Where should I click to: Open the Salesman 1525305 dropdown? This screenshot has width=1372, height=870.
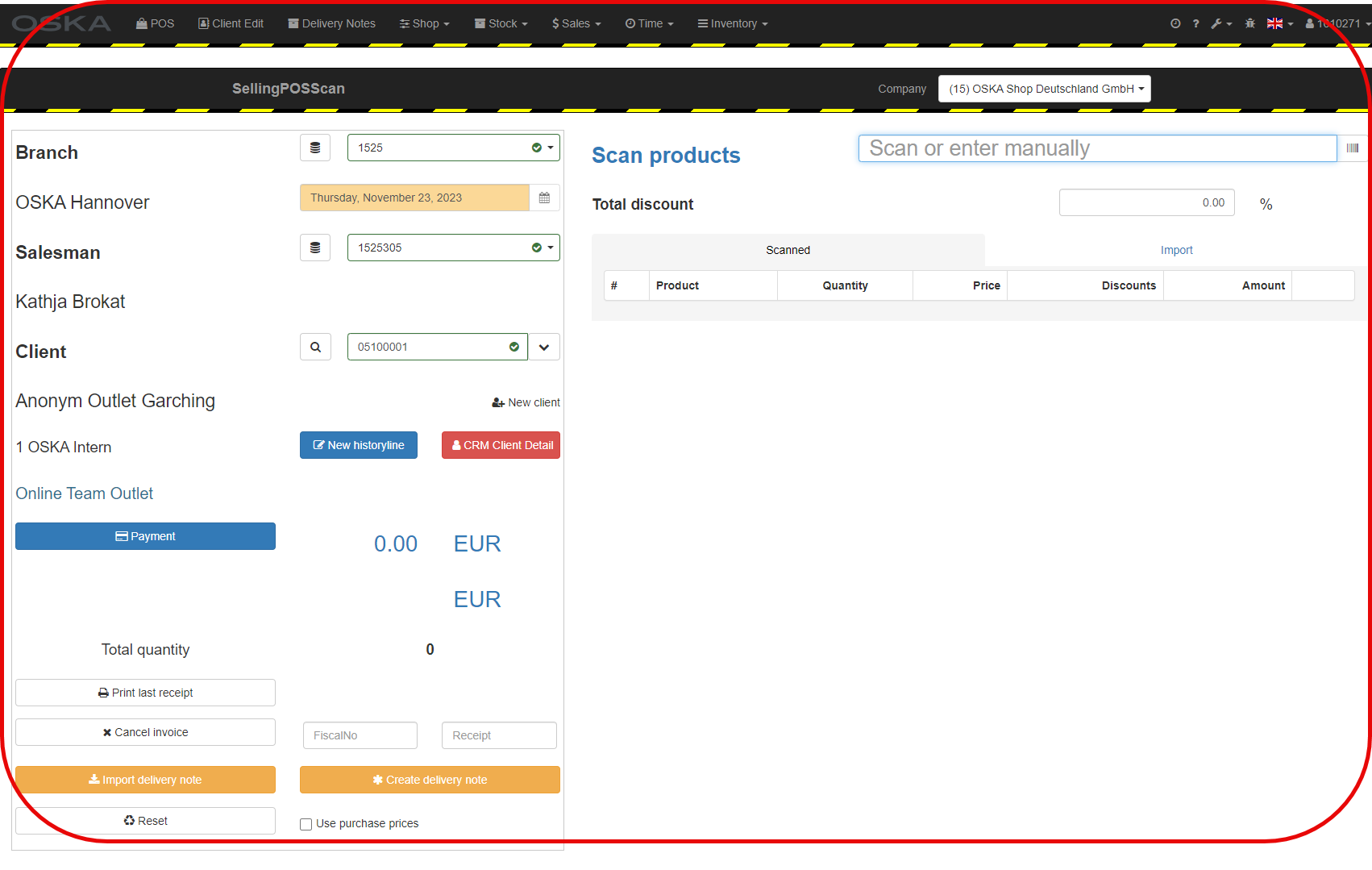(x=454, y=248)
